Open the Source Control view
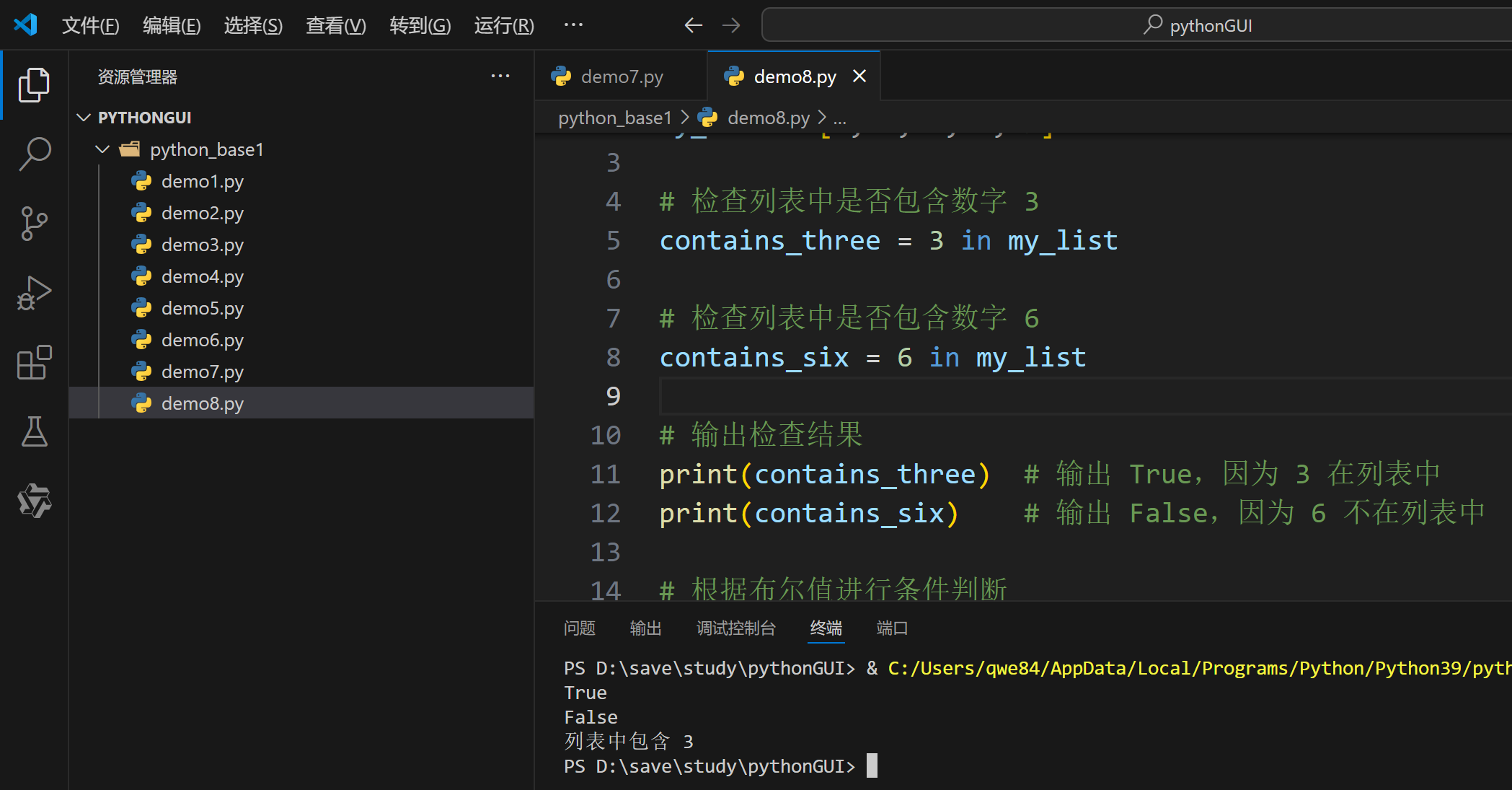The height and width of the screenshot is (790, 1512). coord(33,223)
